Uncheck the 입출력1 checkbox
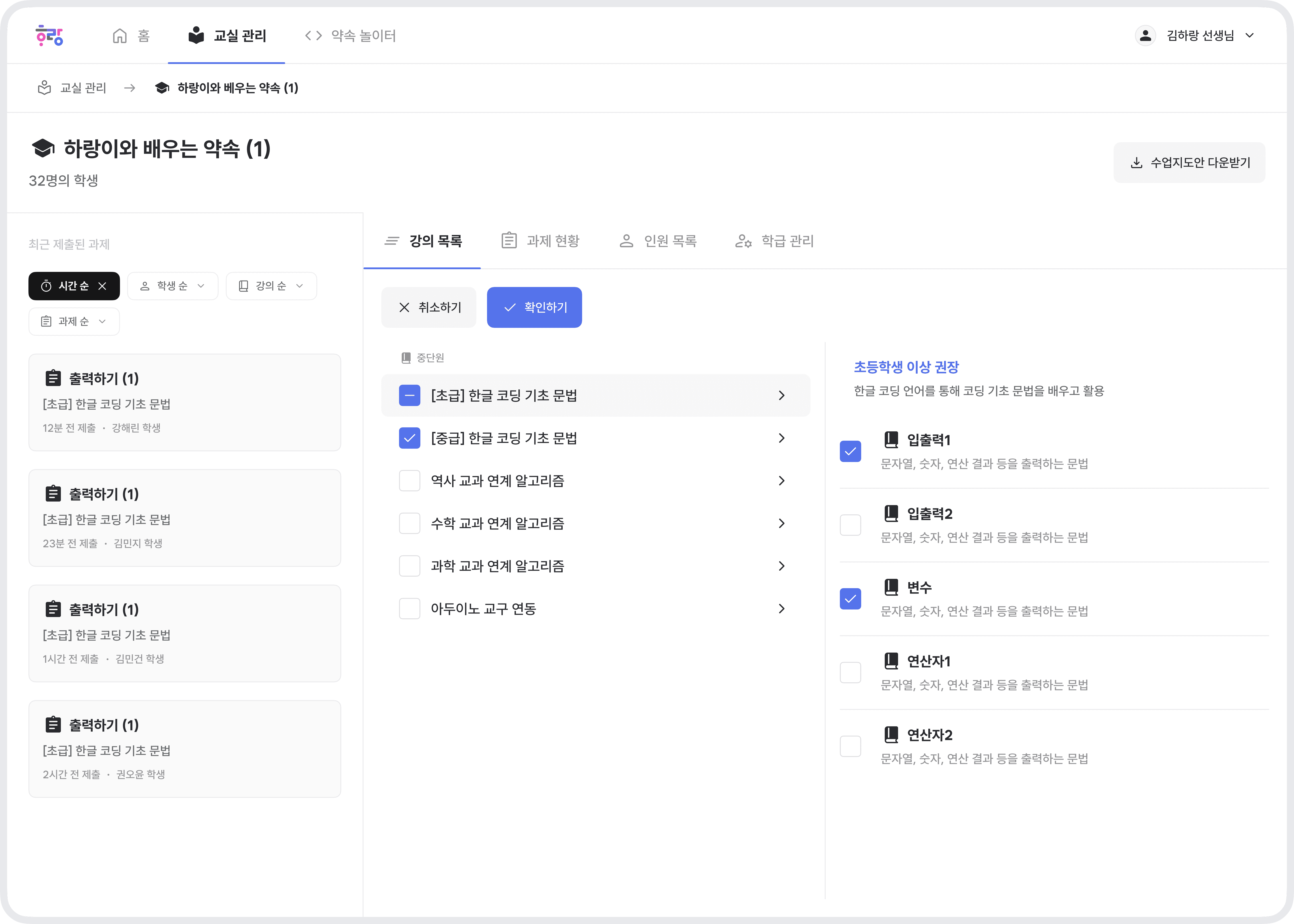 coord(850,451)
